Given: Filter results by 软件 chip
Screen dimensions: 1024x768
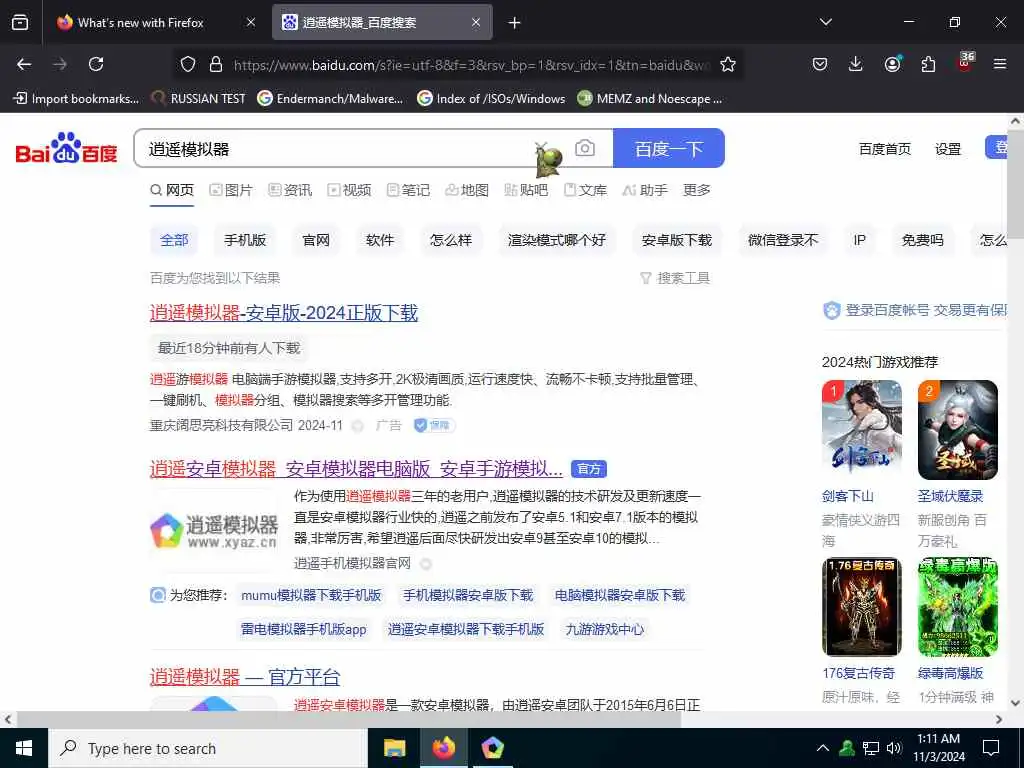Looking at the screenshot, I should pyautogui.click(x=380, y=240).
